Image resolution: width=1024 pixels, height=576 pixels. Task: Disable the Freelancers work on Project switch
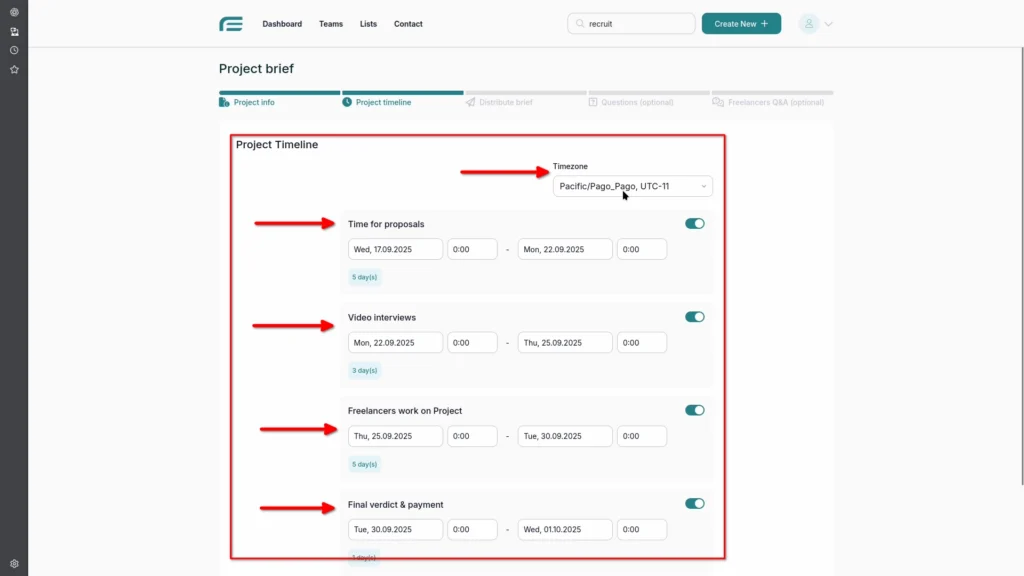click(x=694, y=409)
